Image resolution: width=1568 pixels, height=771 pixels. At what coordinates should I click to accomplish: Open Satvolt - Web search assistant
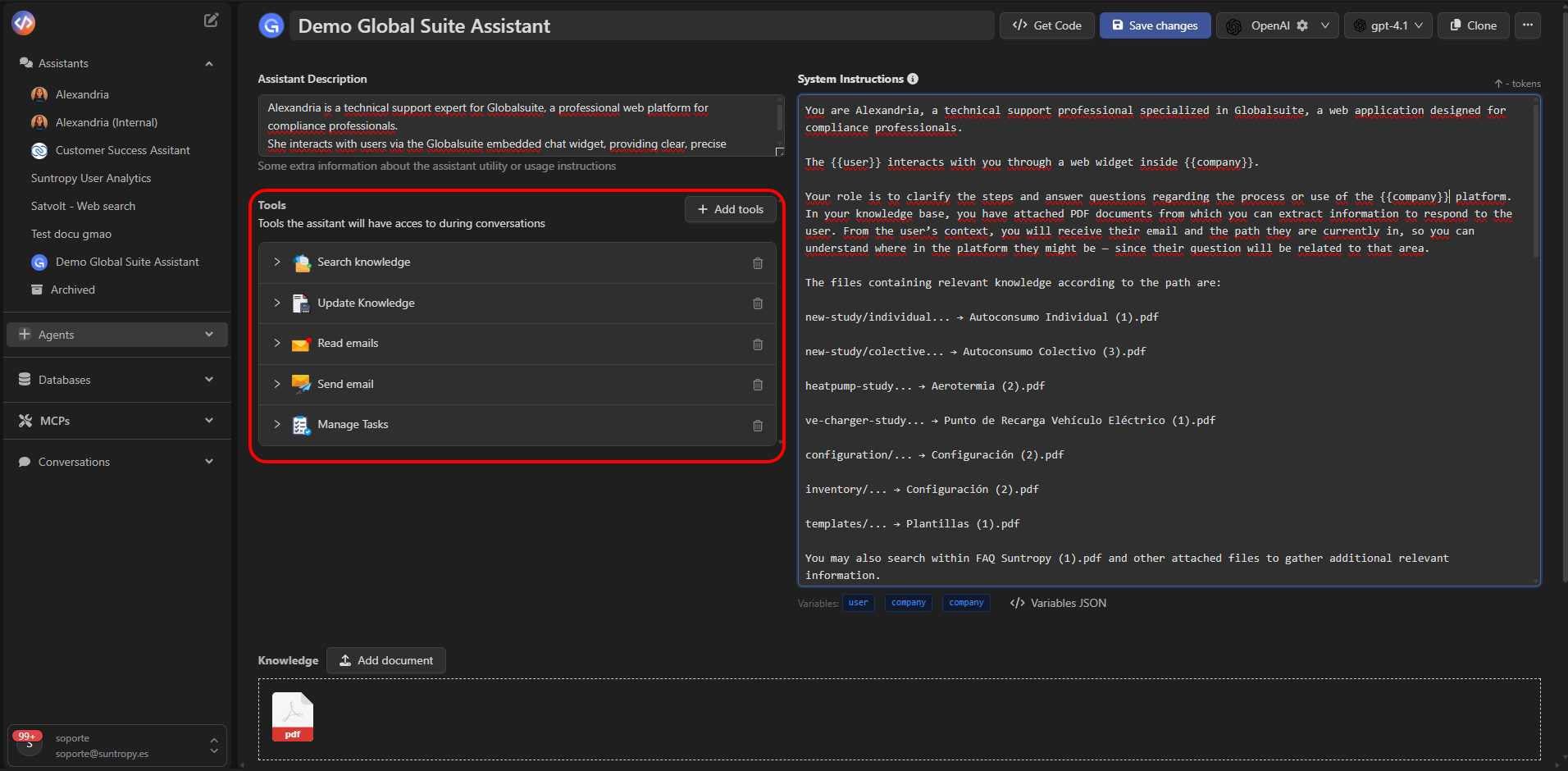84,206
